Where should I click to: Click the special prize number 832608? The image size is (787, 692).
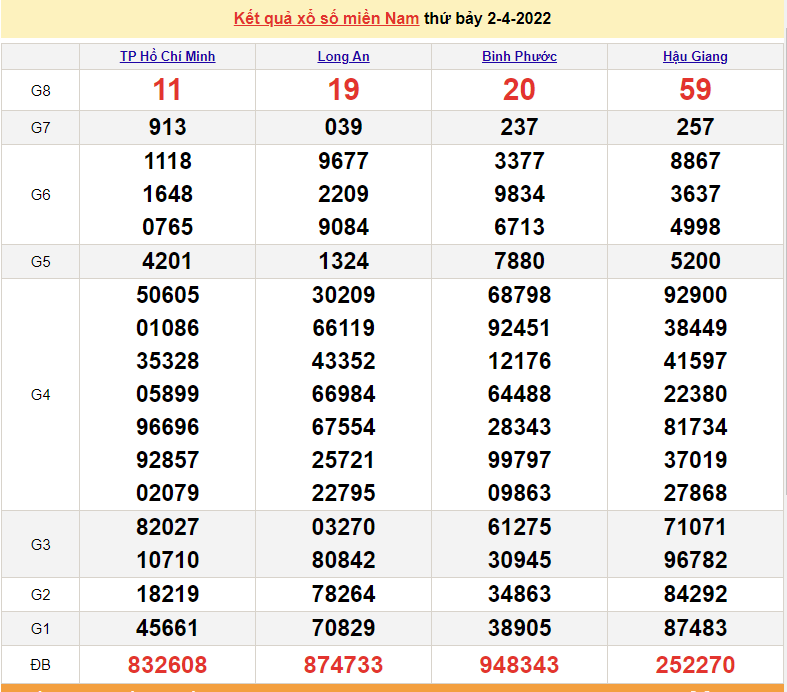point(167,665)
